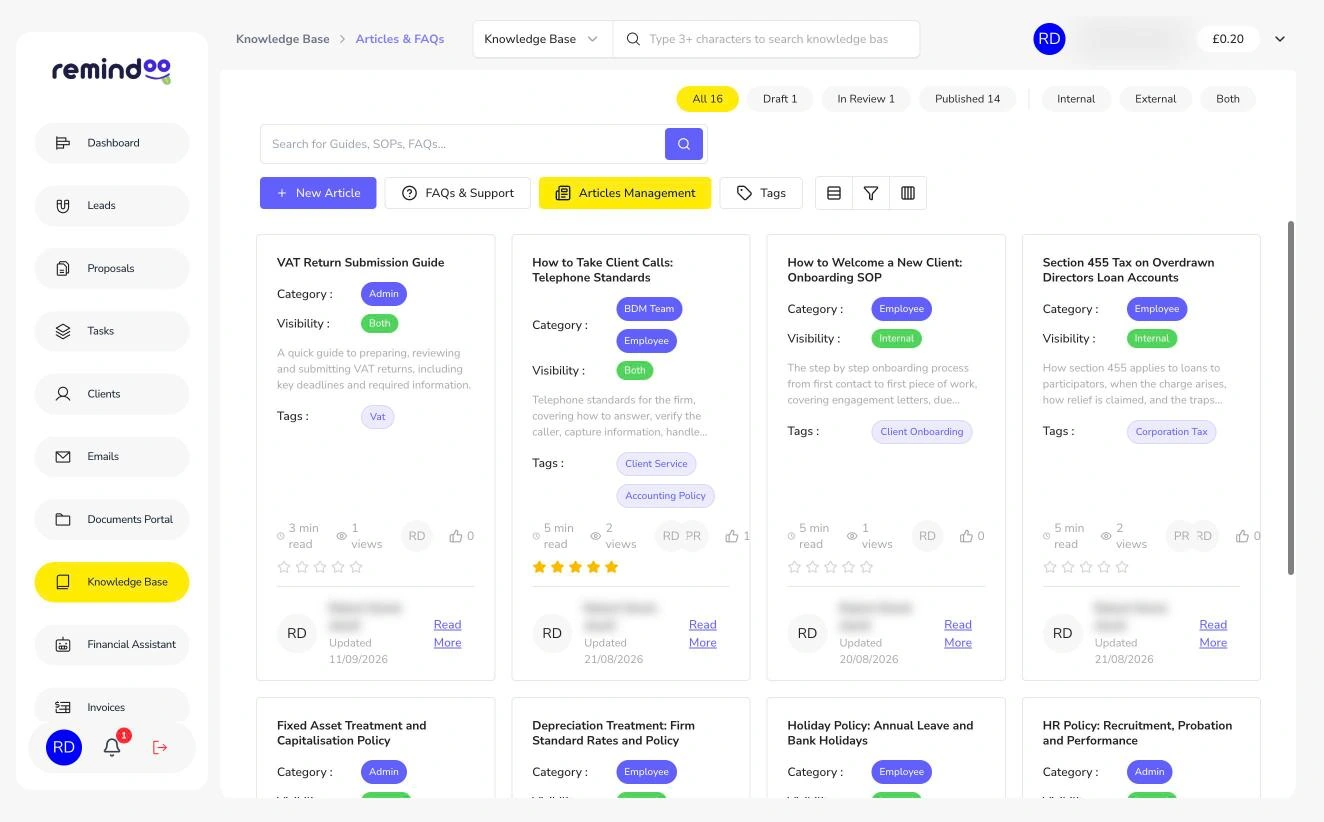Open the filter funnel icon
The width and height of the screenshot is (1324, 822).
point(871,193)
